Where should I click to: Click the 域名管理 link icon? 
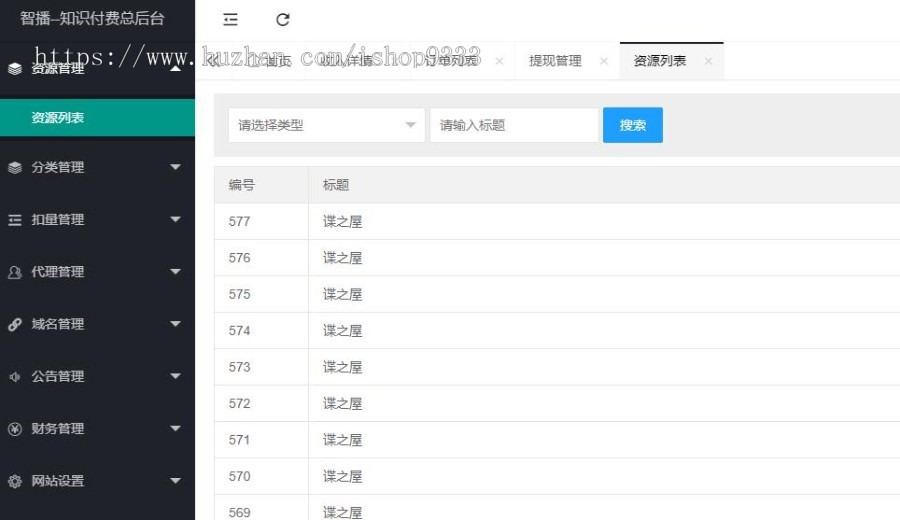click(15, 324)
